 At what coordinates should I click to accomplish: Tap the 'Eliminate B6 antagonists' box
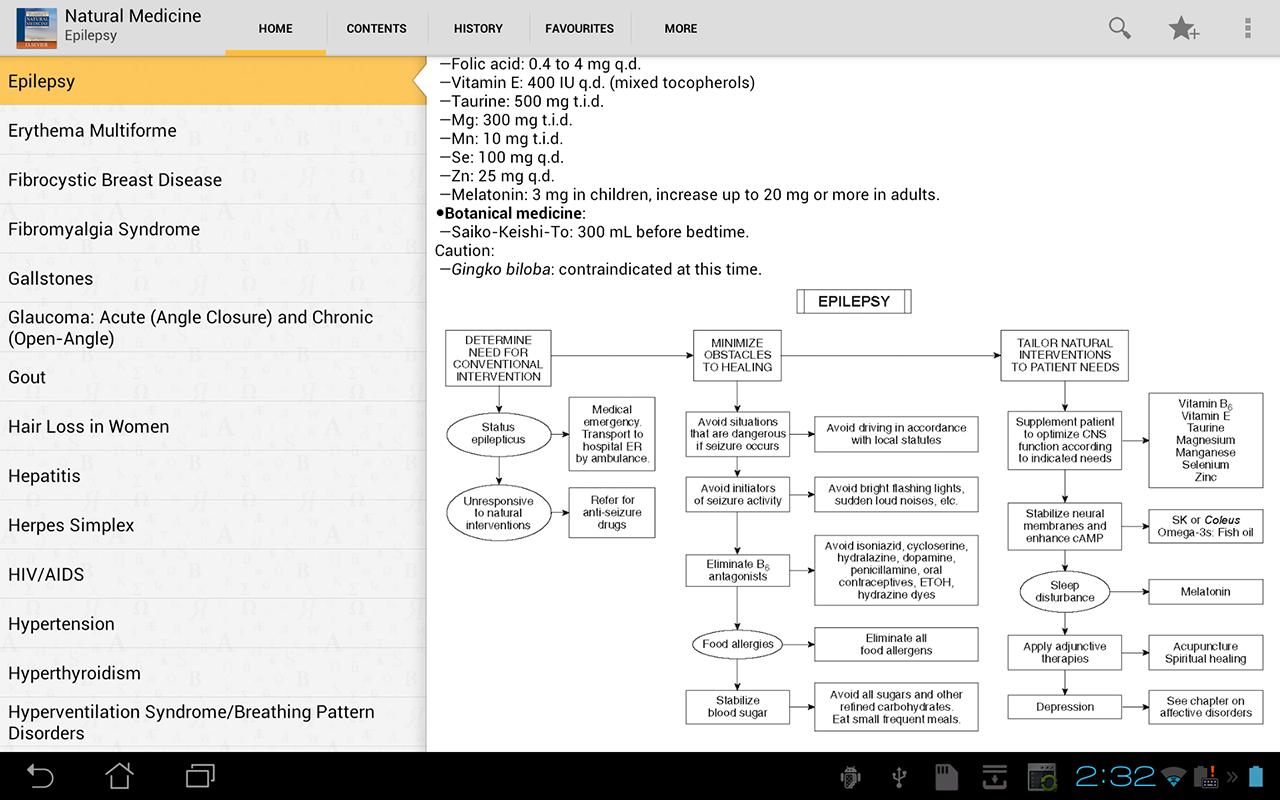coord(738,570)
